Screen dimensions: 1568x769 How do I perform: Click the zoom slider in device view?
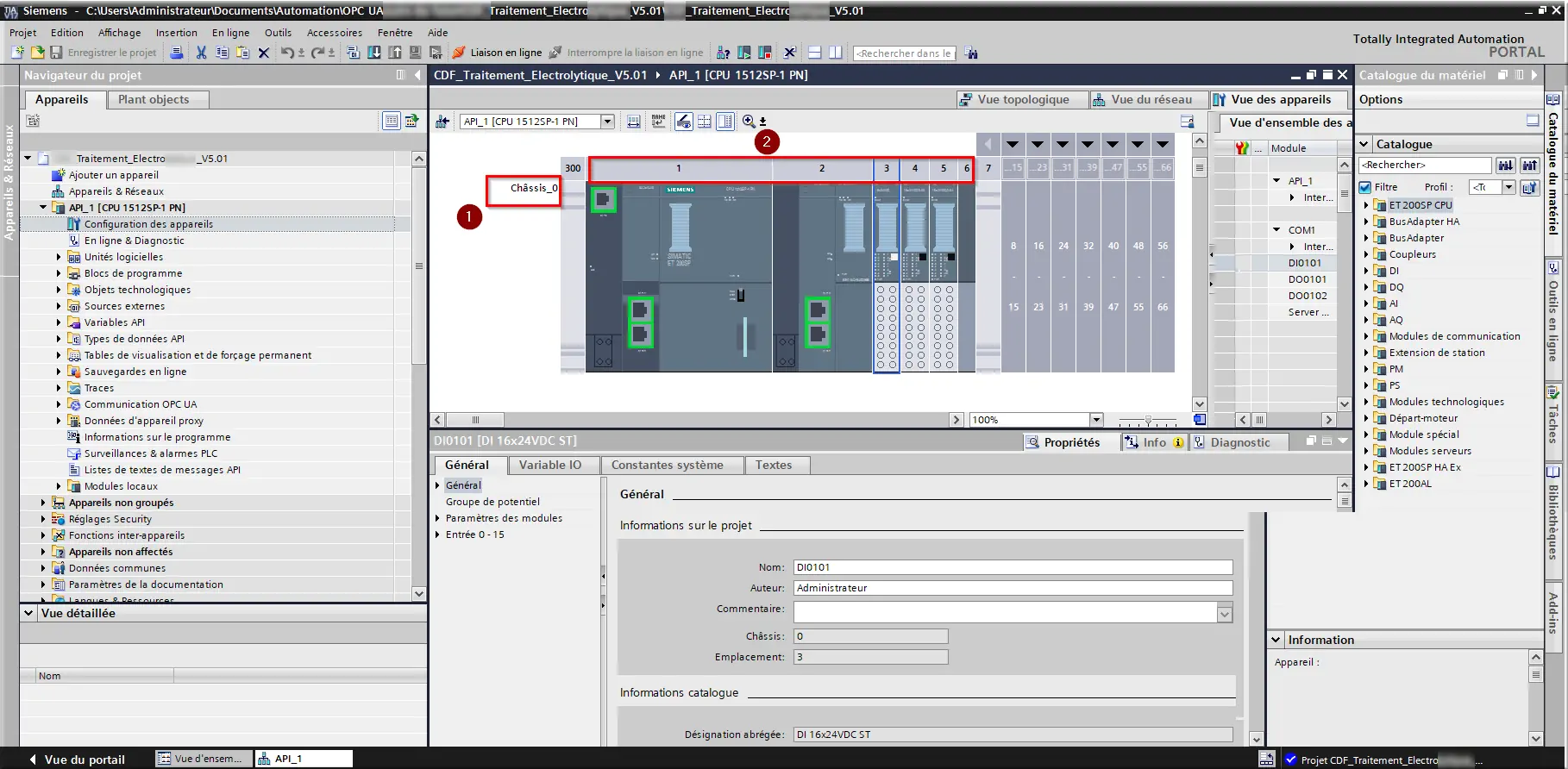[x=1148, y=420]
